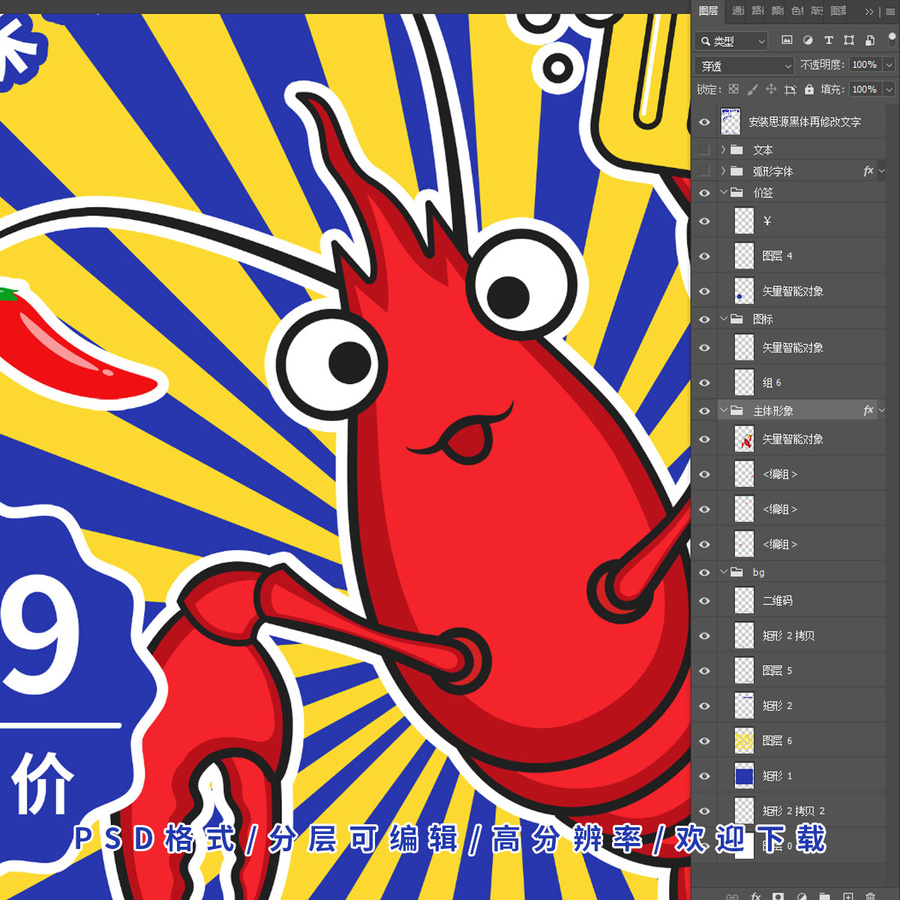
Task: Select the 图层 5 layer
Action: point(801,670)
